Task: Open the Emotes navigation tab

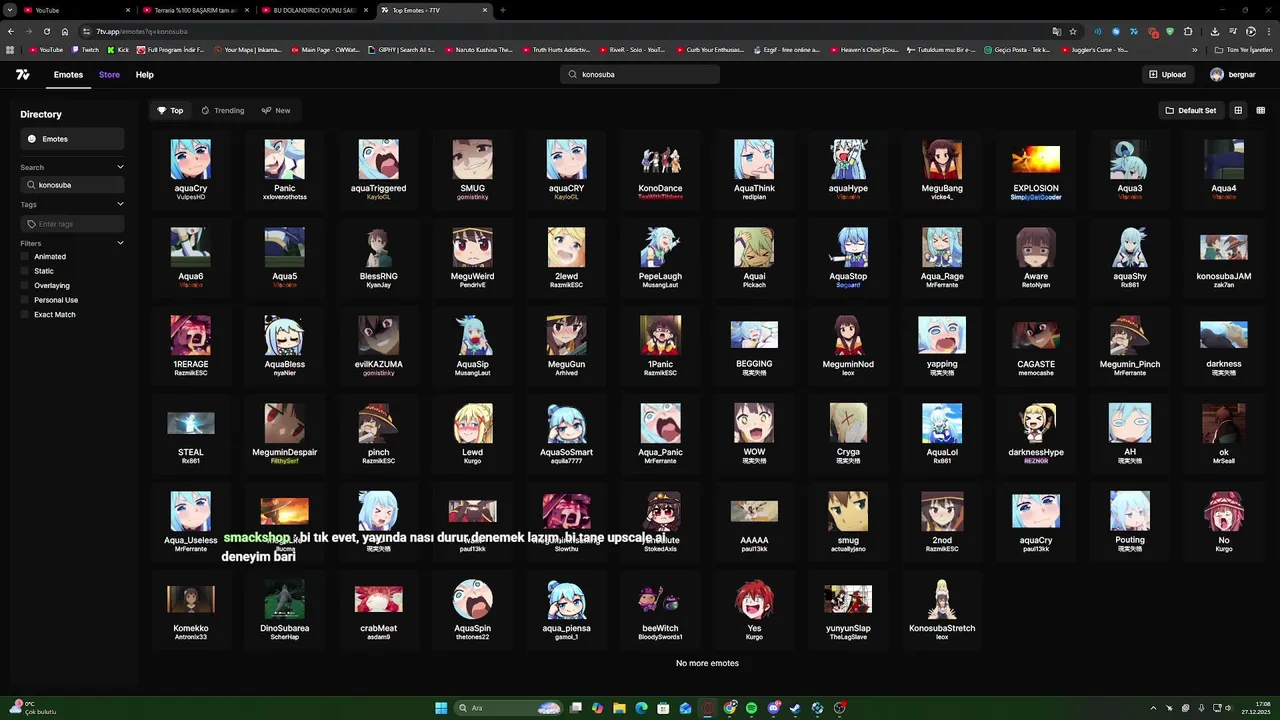Action: [x=68, y=75]
